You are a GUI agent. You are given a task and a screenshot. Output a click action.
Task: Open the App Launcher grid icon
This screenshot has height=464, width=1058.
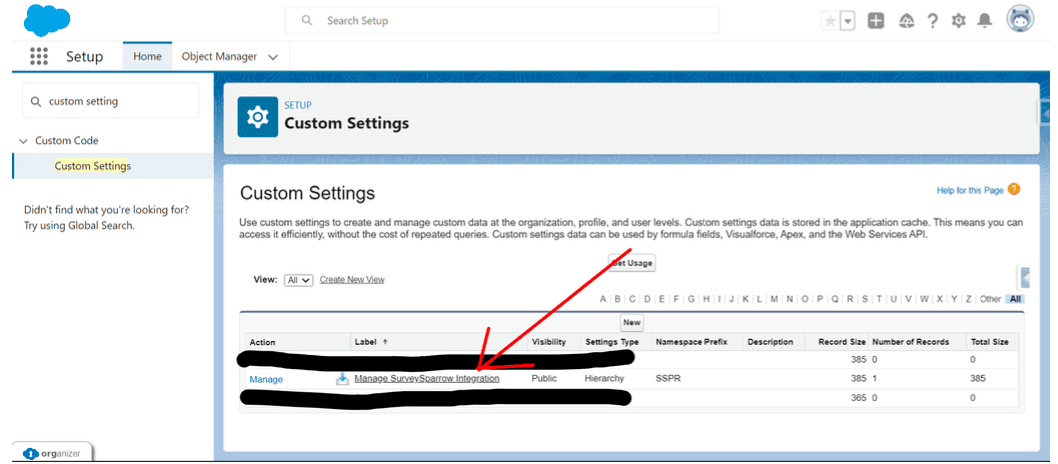click(x=39, y=57)
